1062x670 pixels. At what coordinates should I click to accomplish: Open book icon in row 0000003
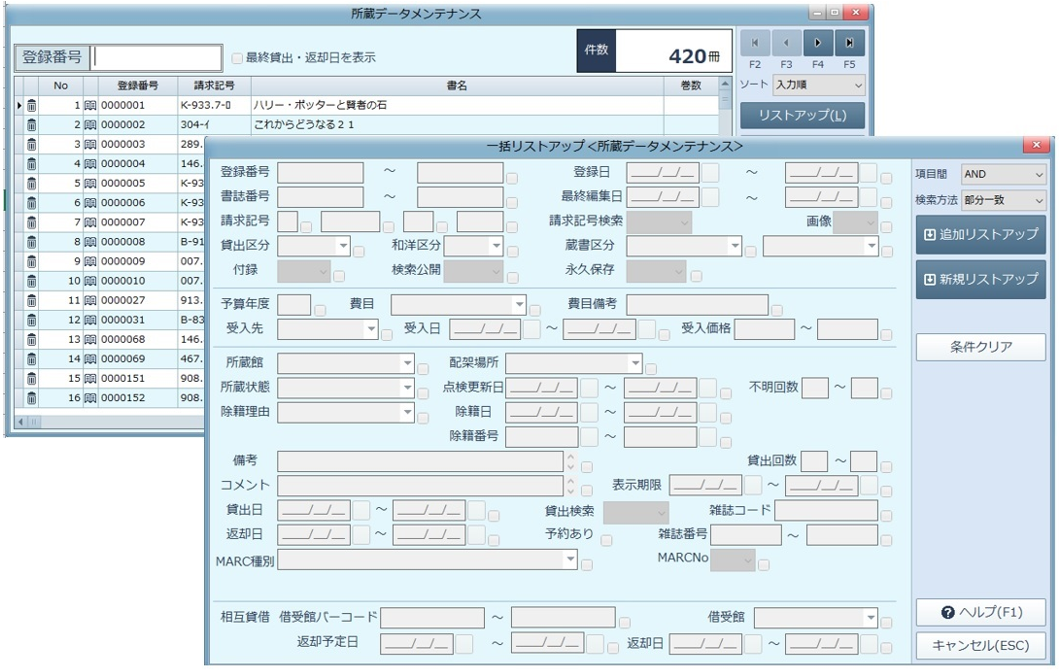point(90,144)
